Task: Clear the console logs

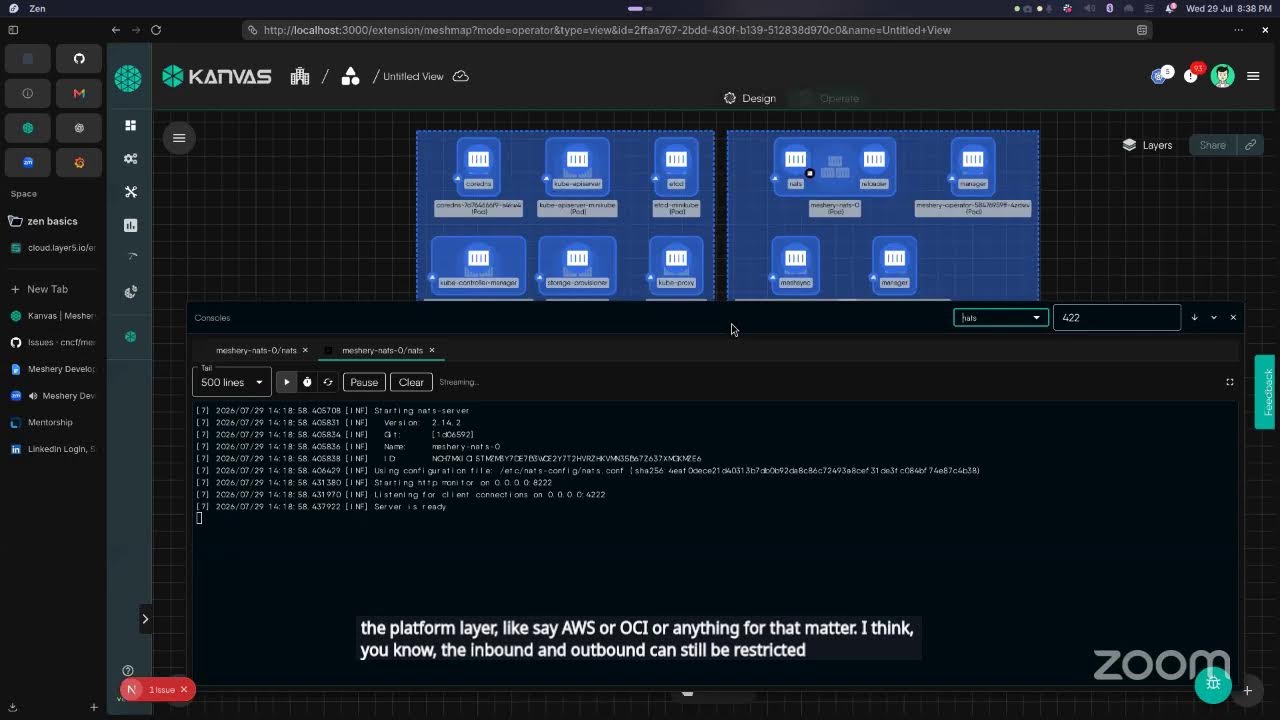Action: (x=411, y=382)
